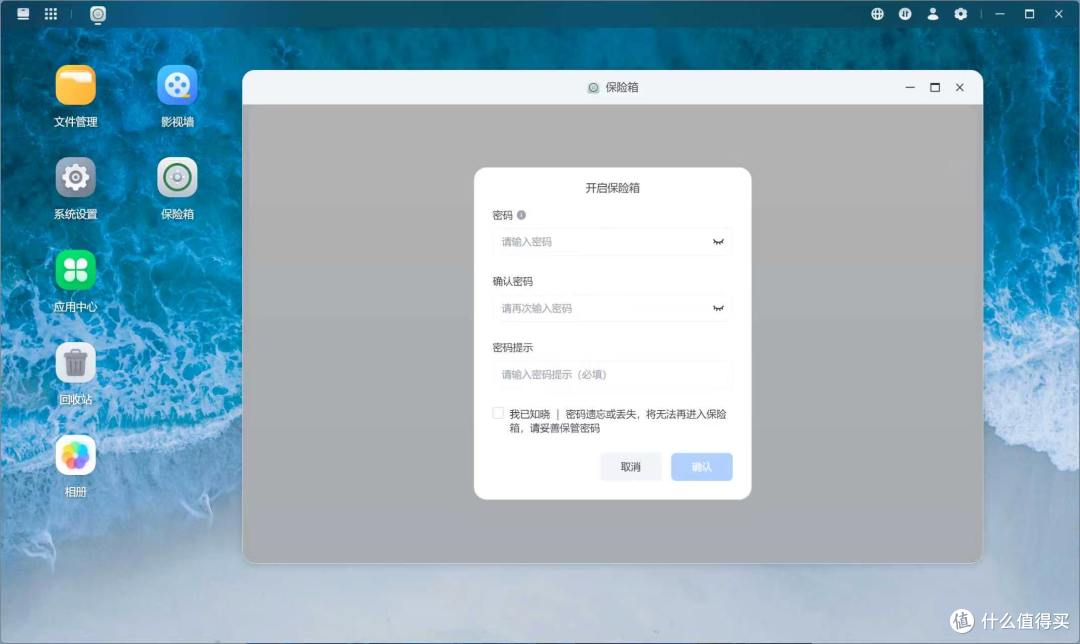The width and height of the screenshot is (1080, 644).
Task: Open the 回收站 trash icon
Action: click(x=76, y=362)
